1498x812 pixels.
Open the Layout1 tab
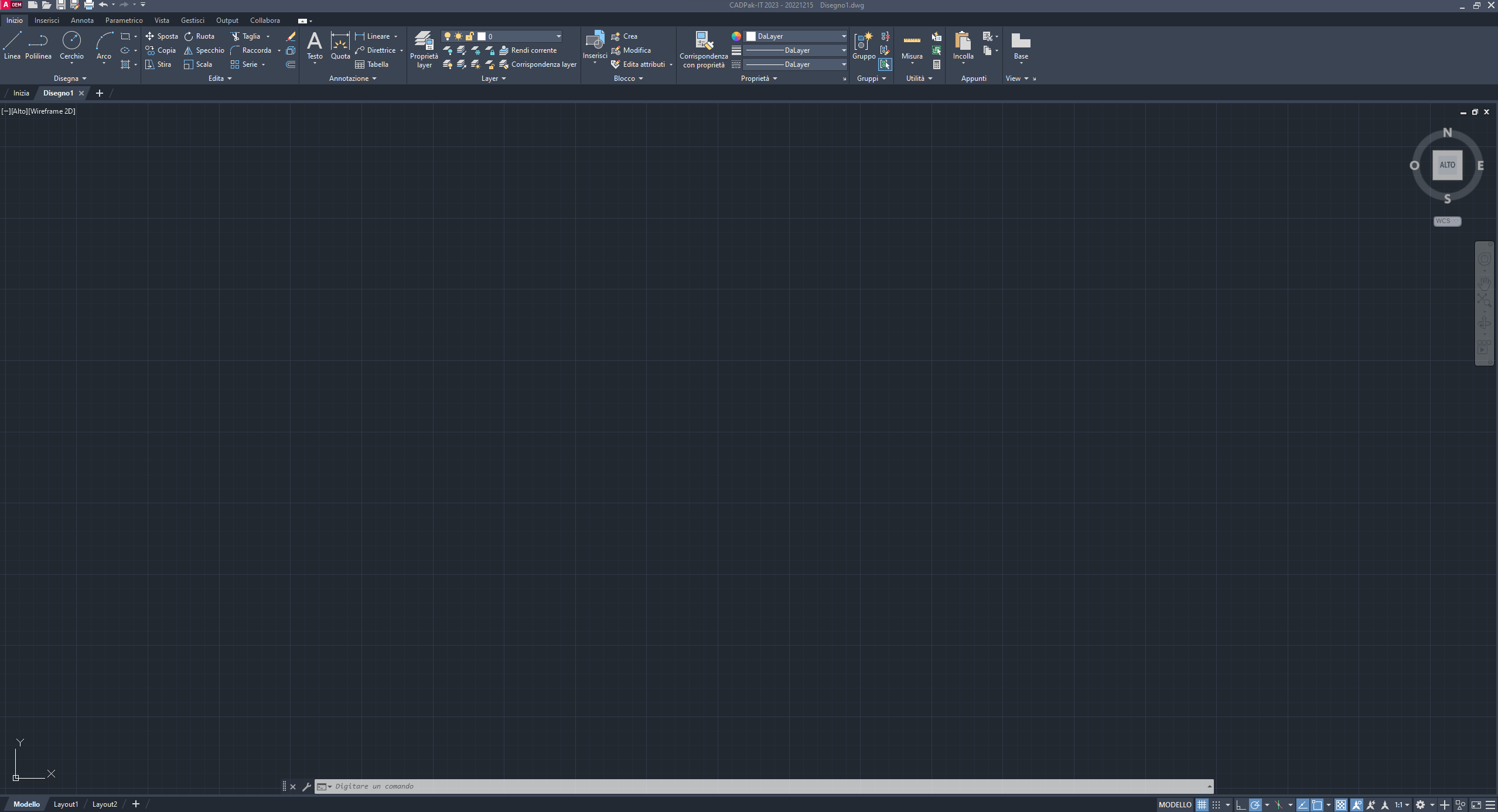click(x=66, y=804)
